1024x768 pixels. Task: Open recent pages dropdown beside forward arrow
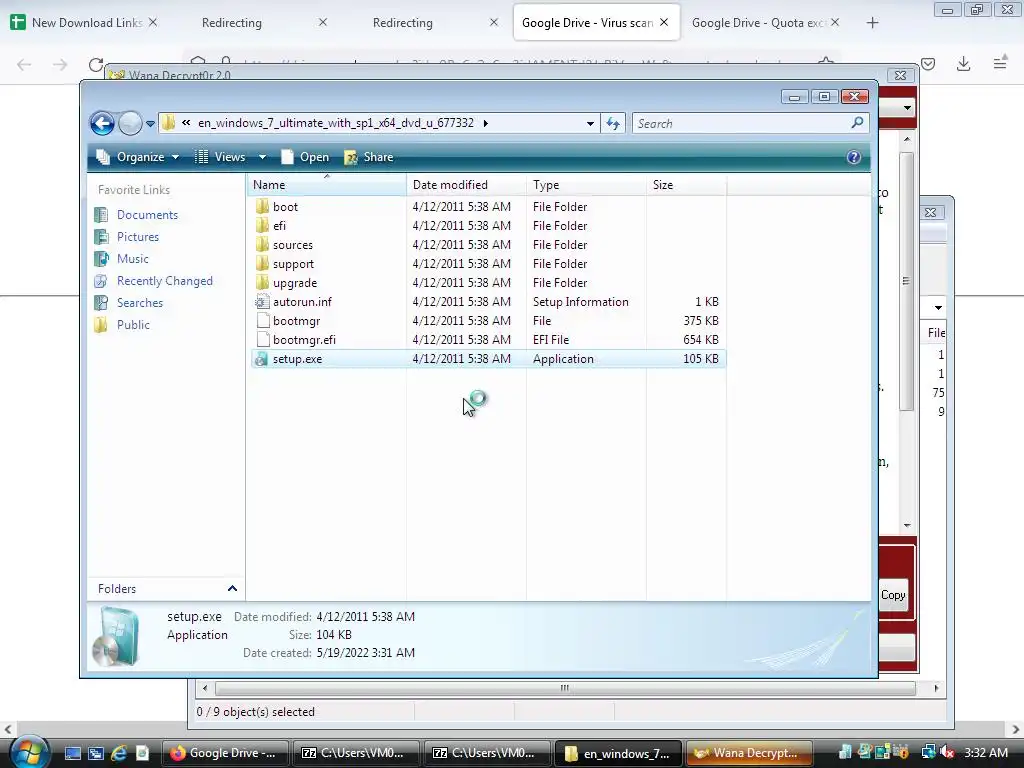click(x=150, y=123)
